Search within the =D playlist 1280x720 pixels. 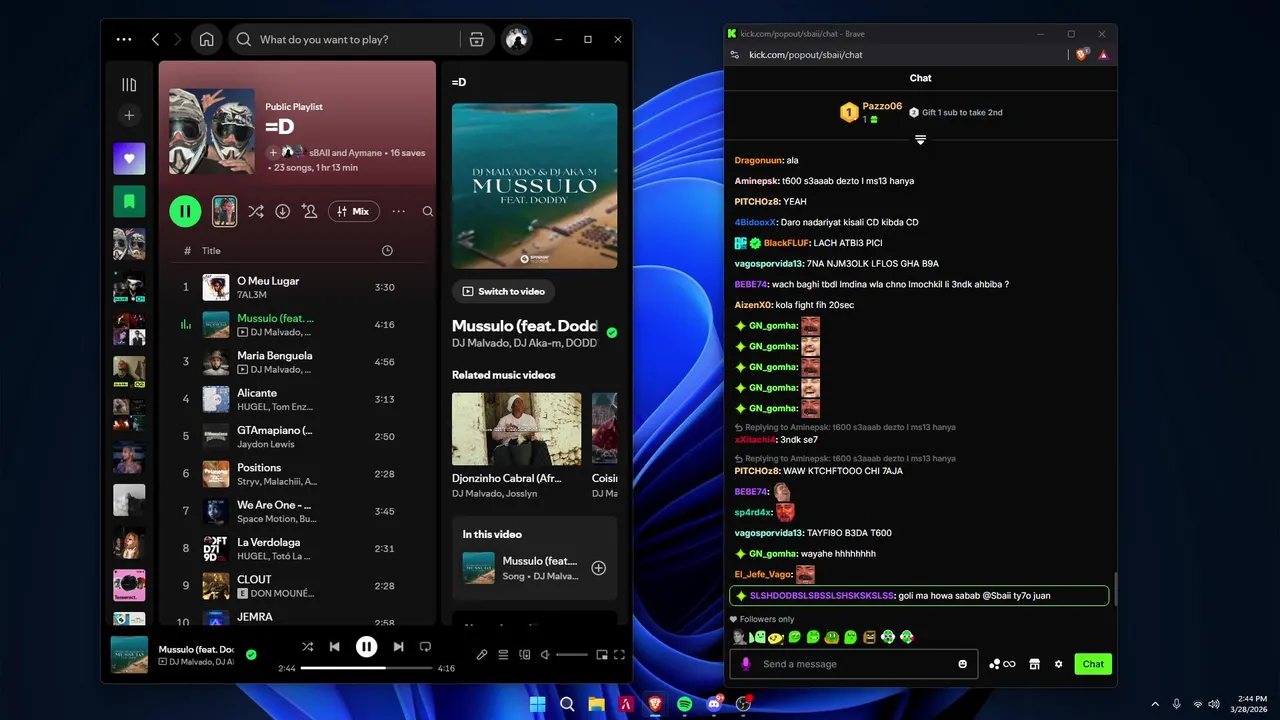(428, 211)
